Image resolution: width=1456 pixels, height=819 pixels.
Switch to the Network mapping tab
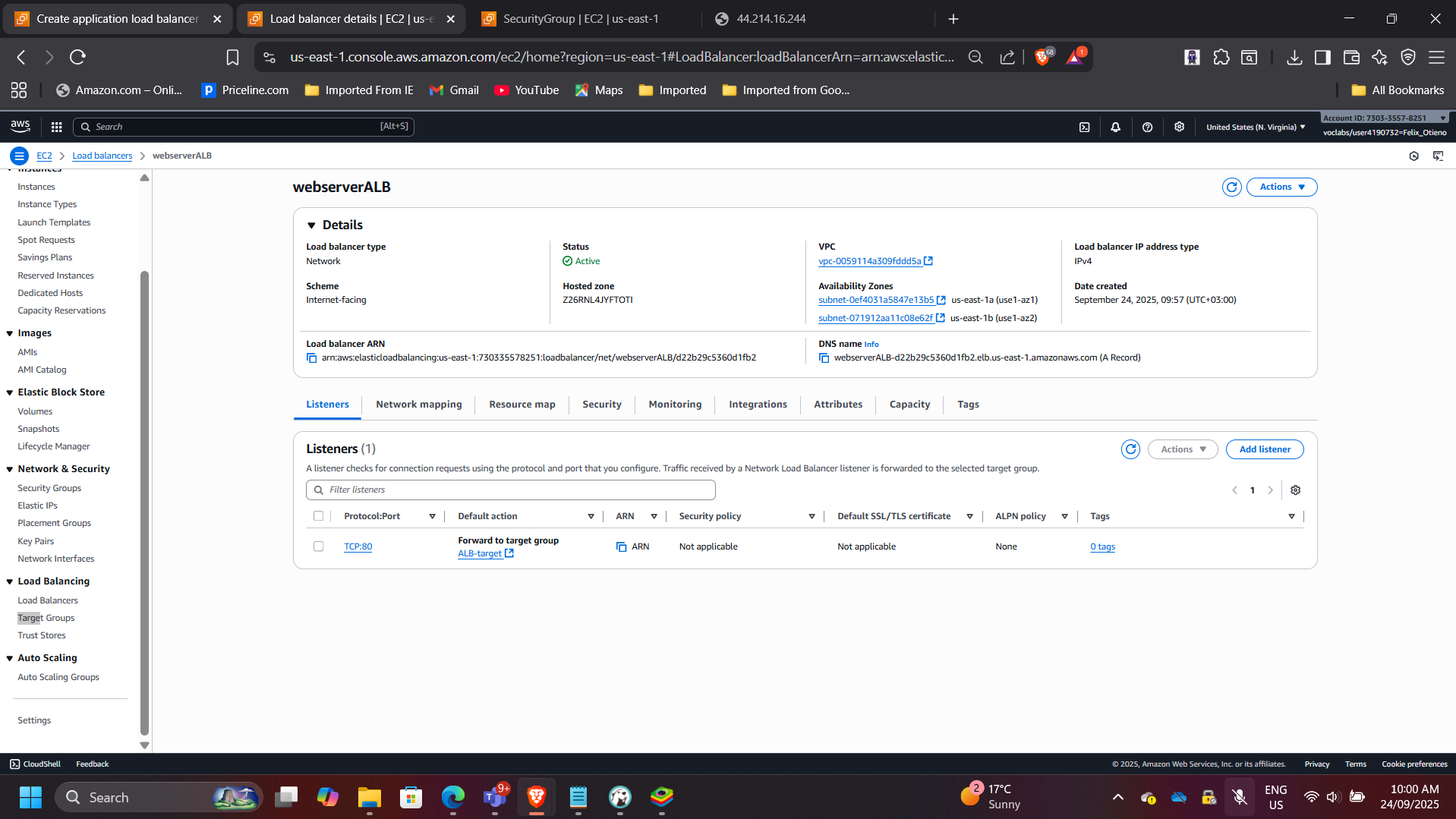click(418, 405)
